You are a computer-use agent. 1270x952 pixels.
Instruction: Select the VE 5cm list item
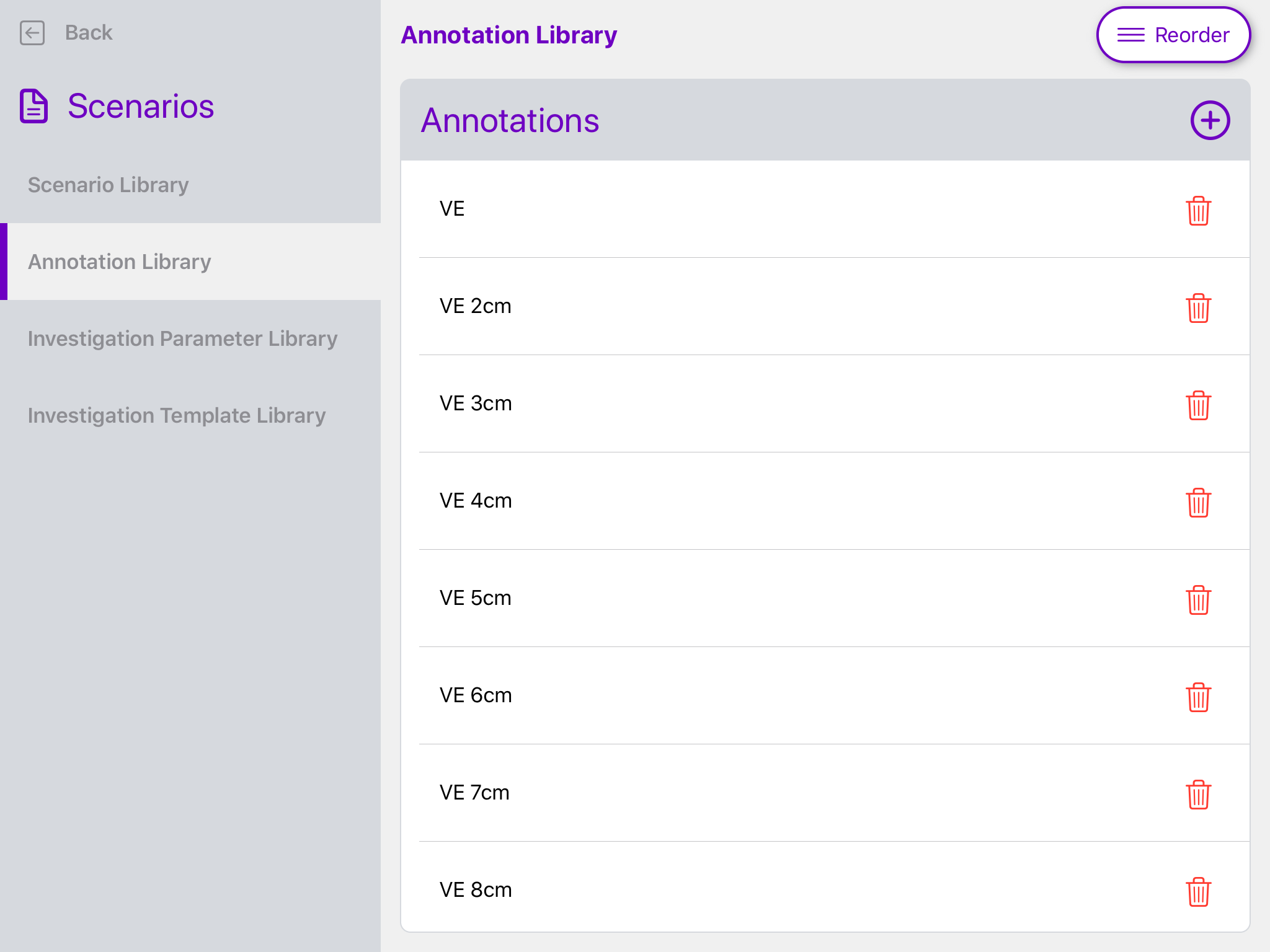[476, 598]
